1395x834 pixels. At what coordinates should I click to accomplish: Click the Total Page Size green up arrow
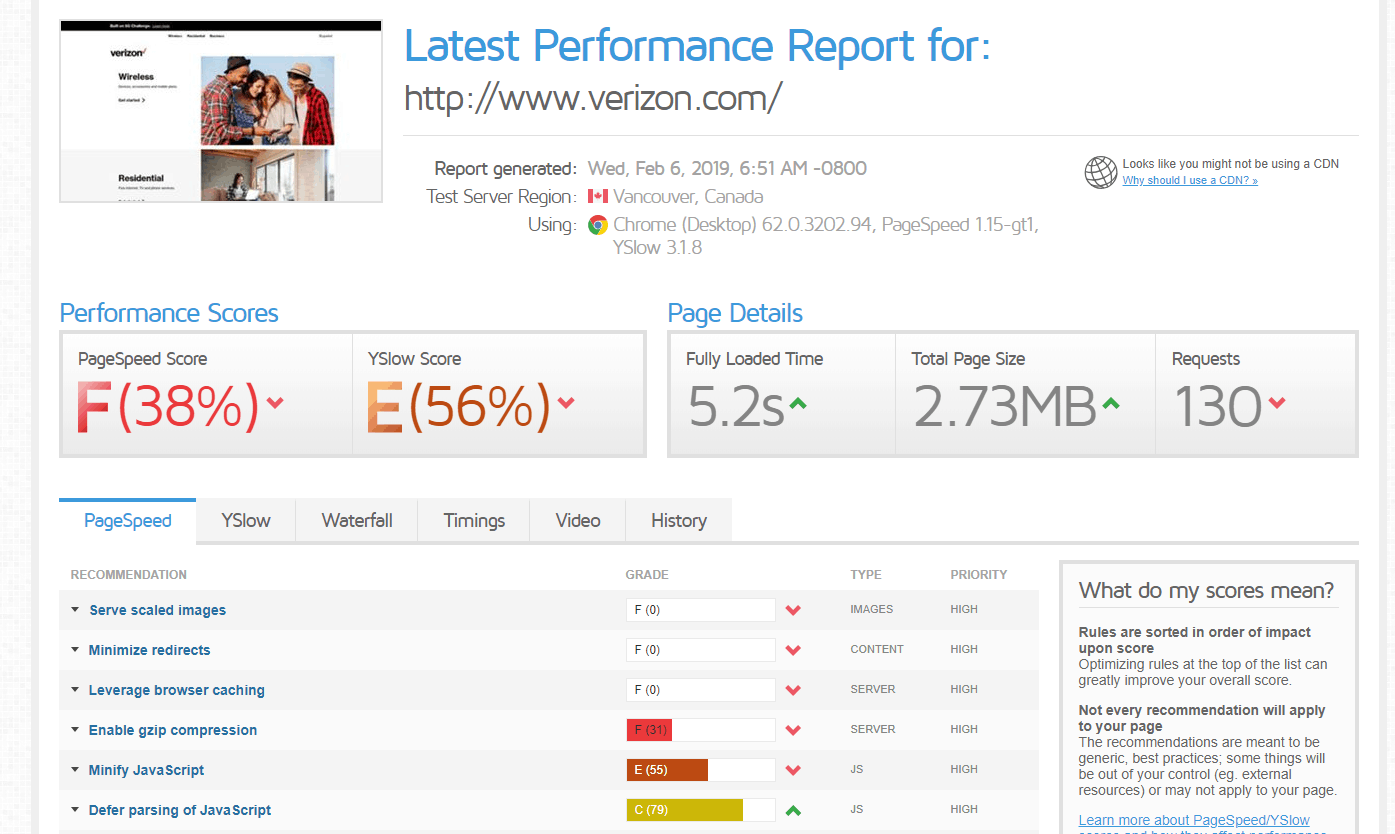pyautogui.click(x=1111, y=404)
